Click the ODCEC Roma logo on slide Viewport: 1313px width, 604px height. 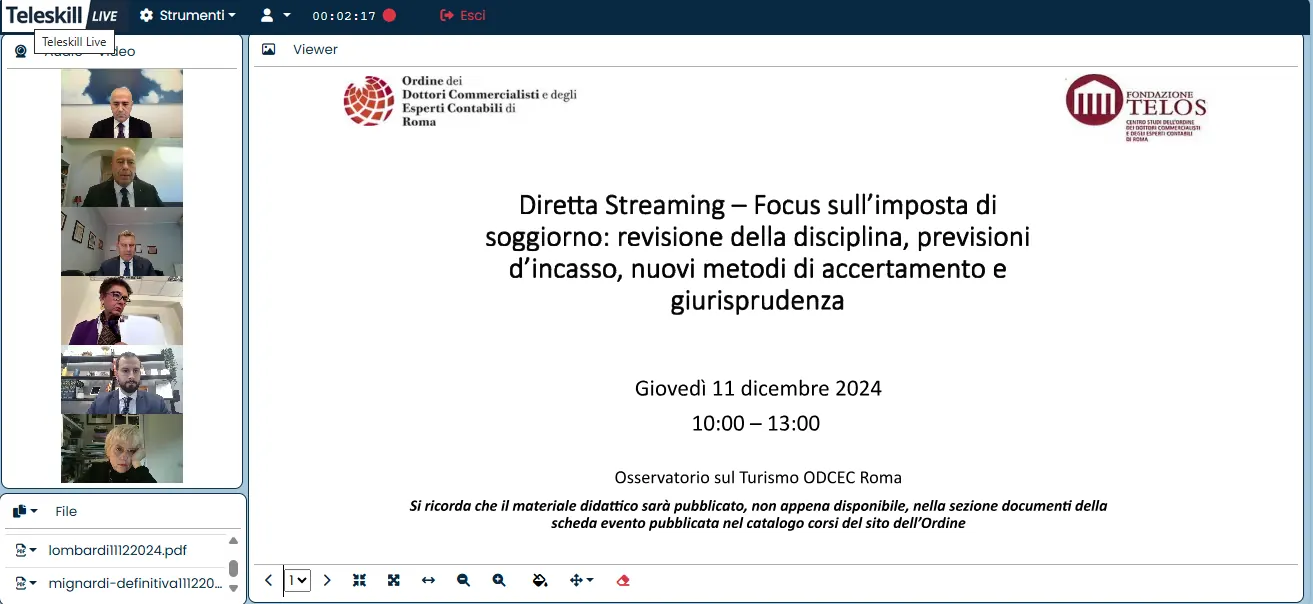click(460, 101)
